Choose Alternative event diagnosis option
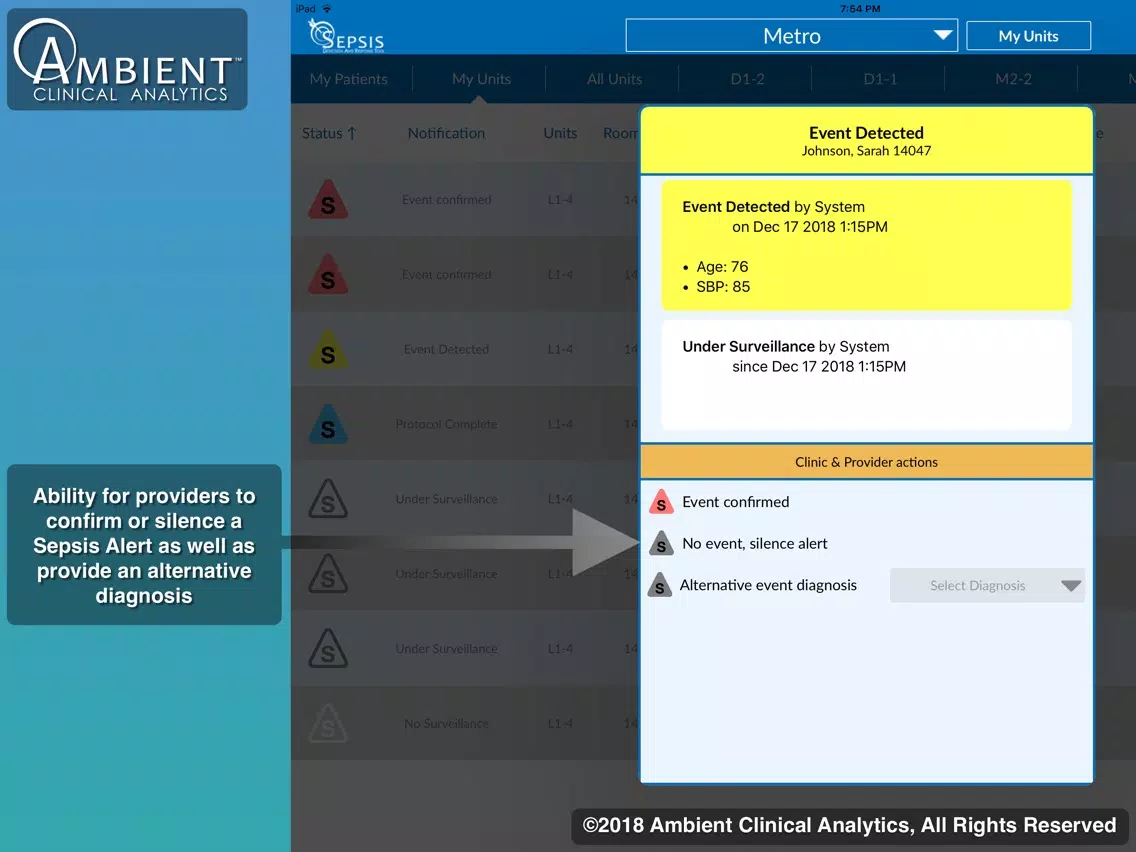 pyautogui.click(x=768, y=585)
